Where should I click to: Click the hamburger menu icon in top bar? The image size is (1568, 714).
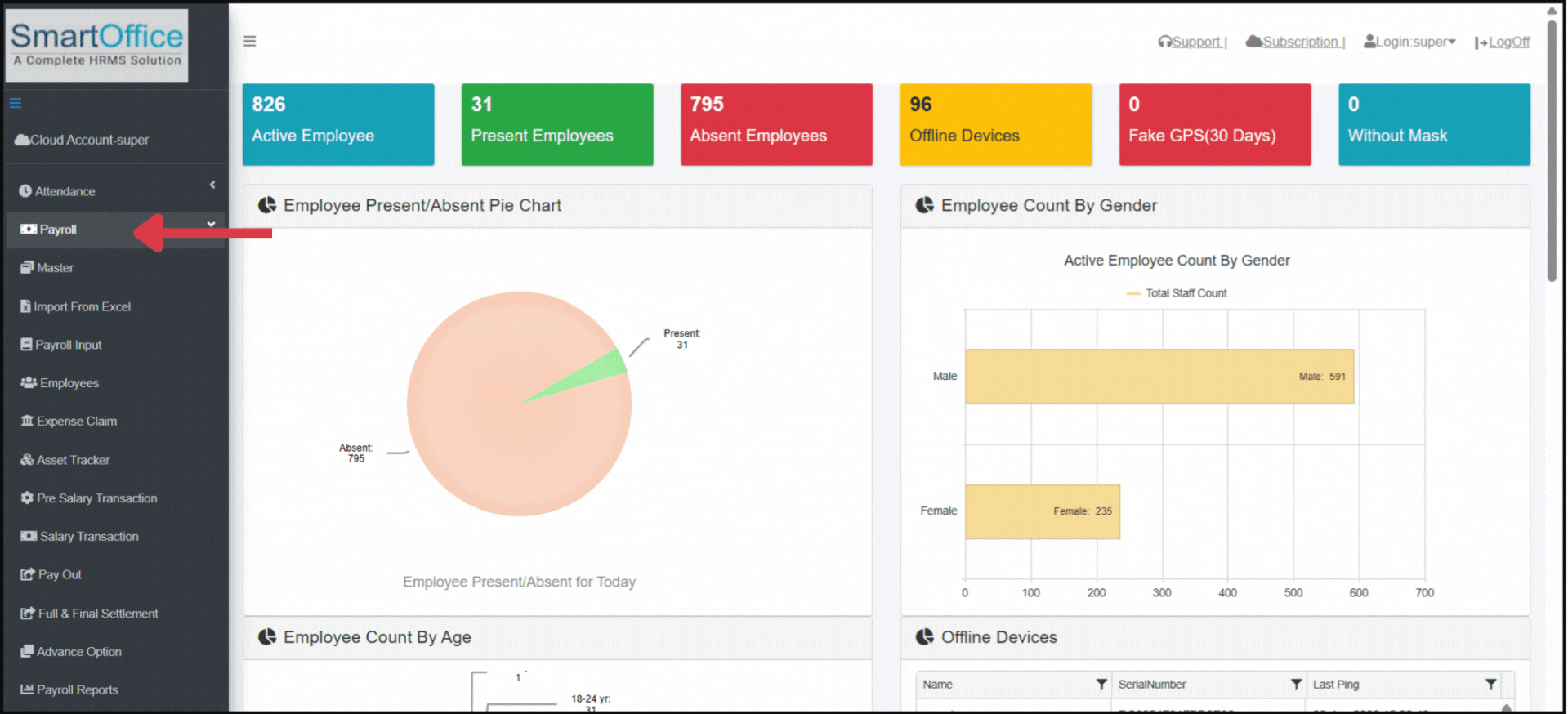coord(249,42)
